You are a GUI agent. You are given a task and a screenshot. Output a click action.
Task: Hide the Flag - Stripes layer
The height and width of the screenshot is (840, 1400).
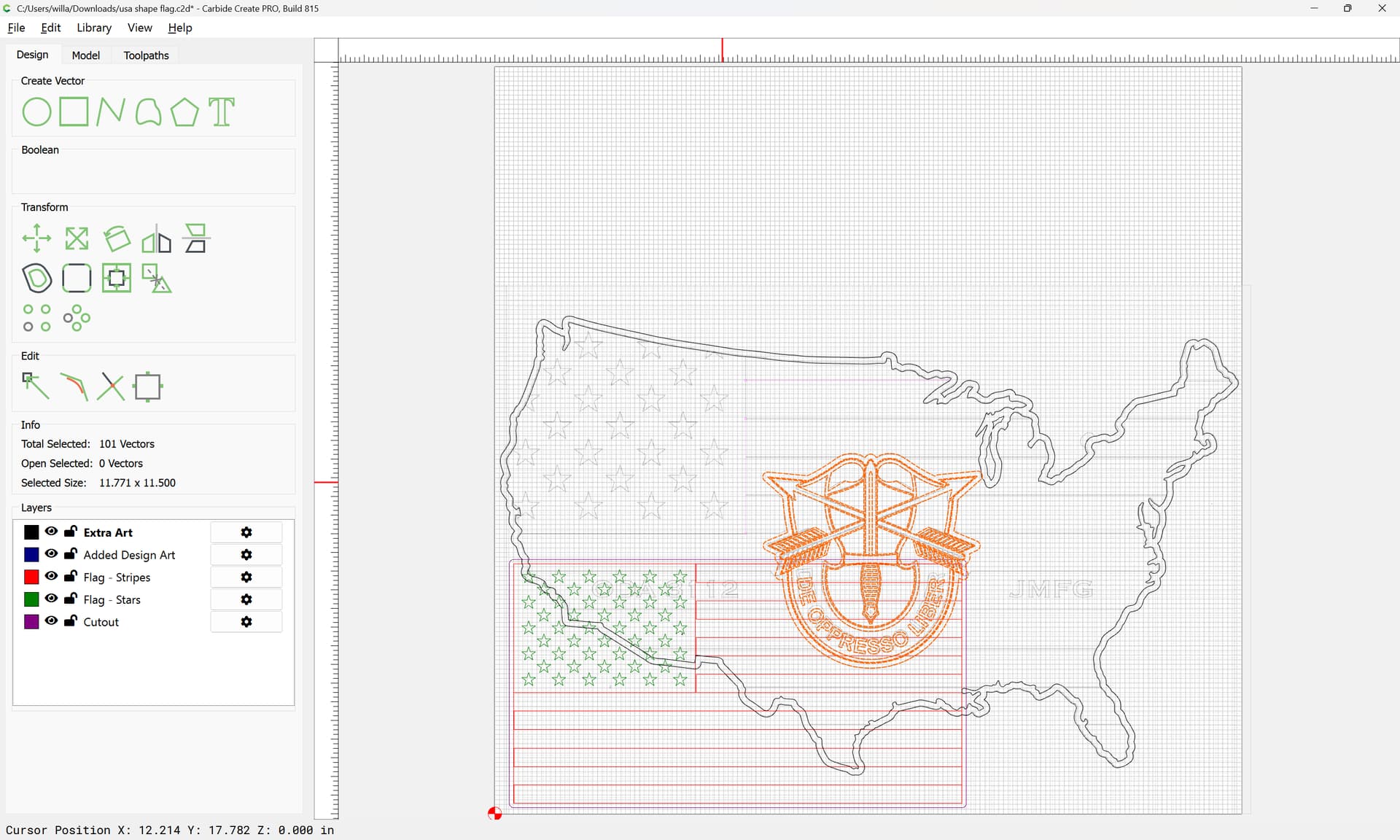click(51, 576)
